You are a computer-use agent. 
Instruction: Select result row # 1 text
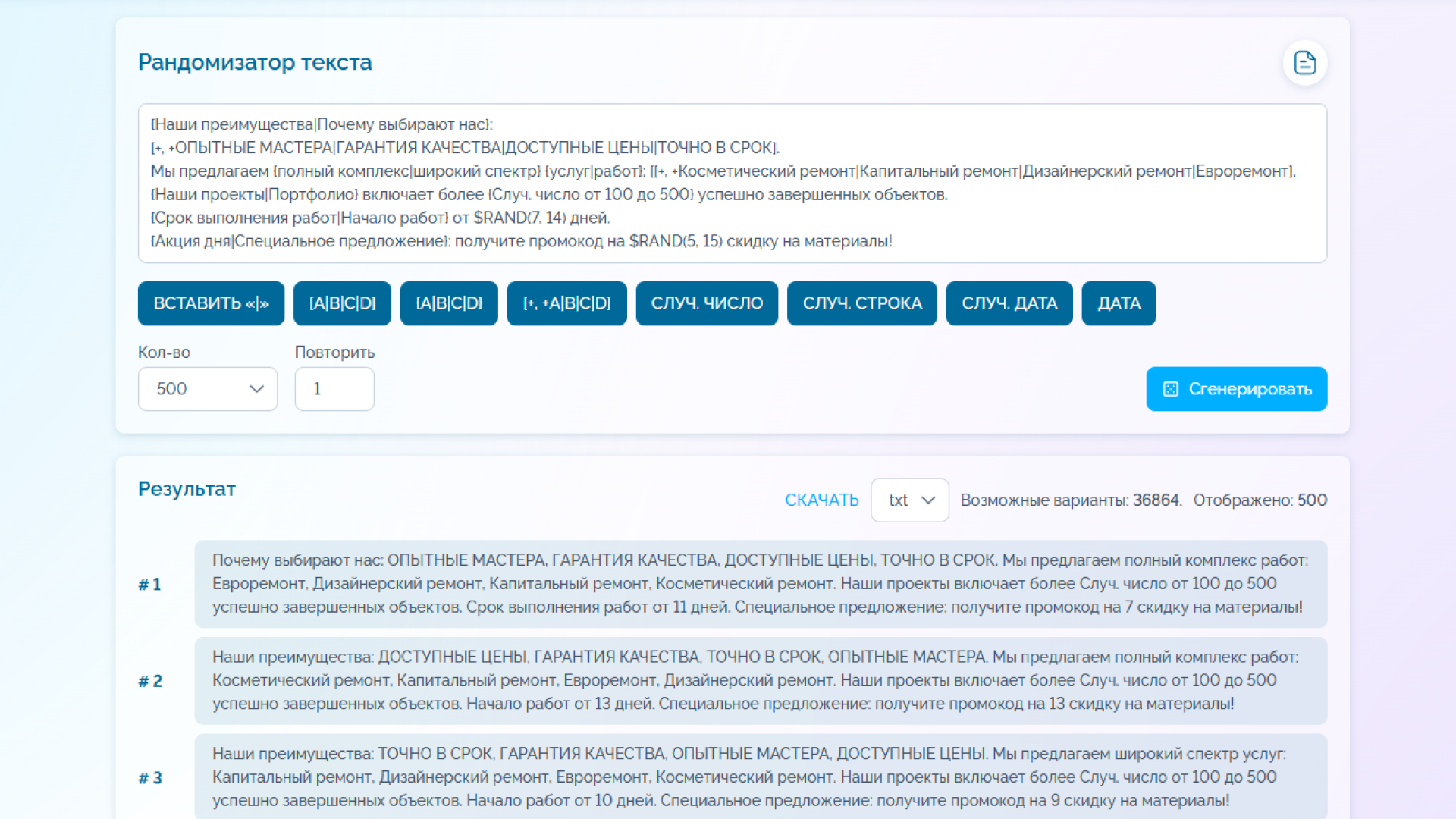tap(761, 584)
